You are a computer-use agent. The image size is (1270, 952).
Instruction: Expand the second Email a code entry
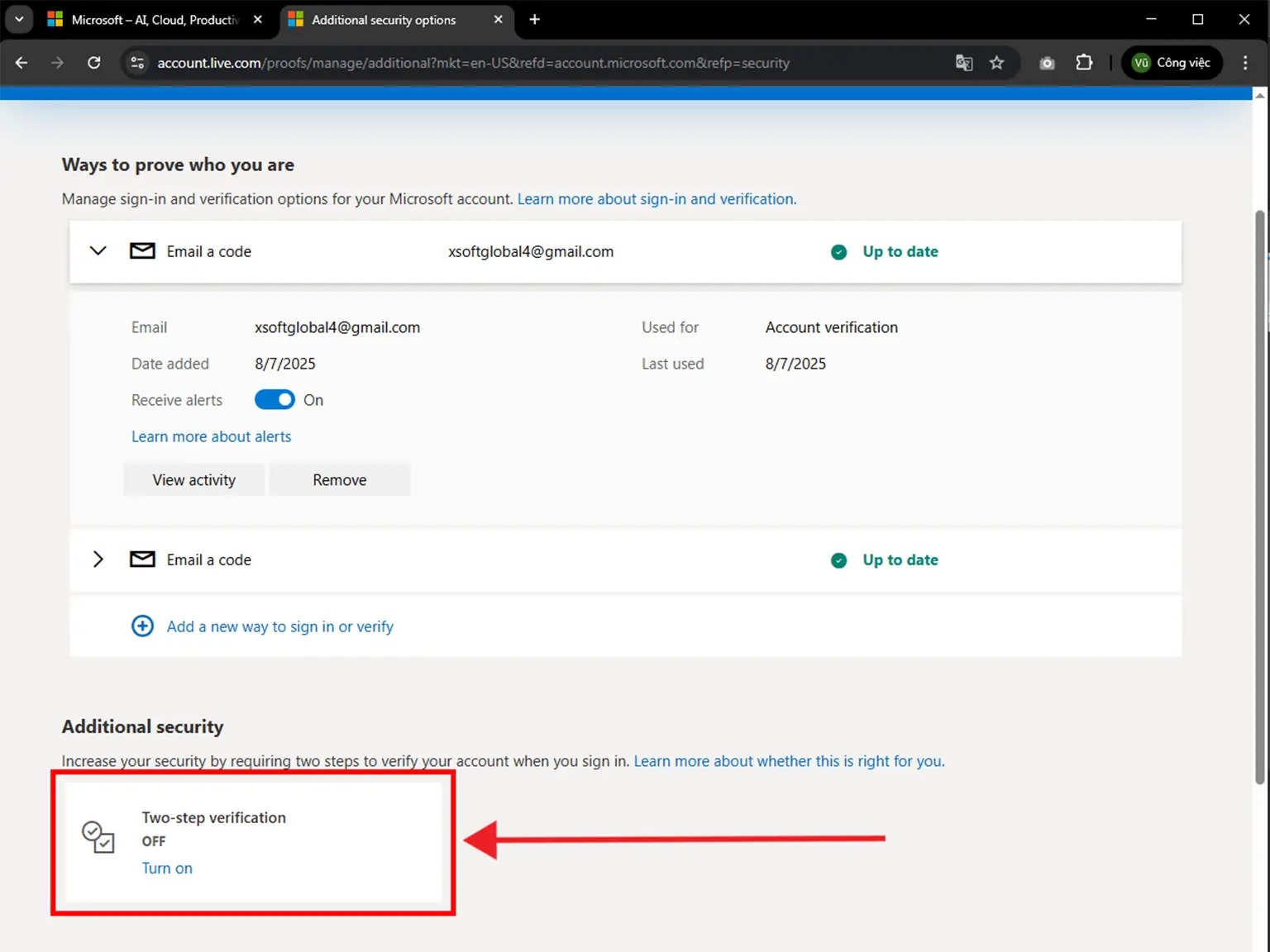point(98,559)
